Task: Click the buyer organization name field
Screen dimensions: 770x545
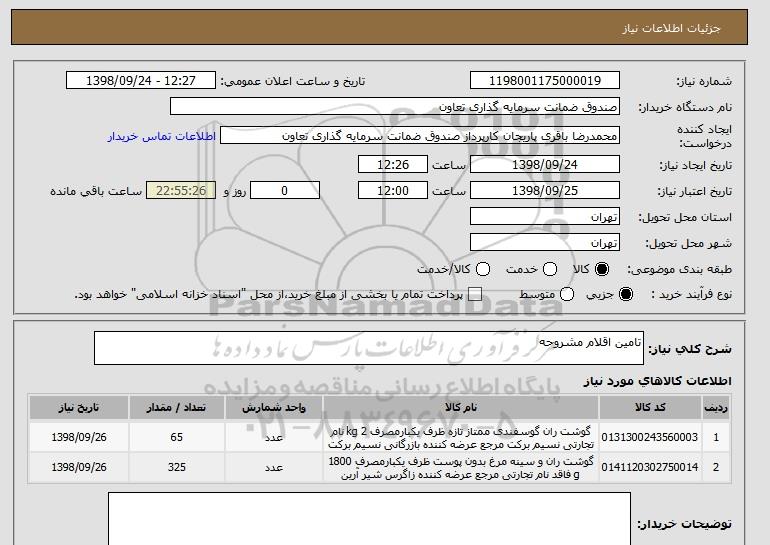Action: [x=395, y=107]
